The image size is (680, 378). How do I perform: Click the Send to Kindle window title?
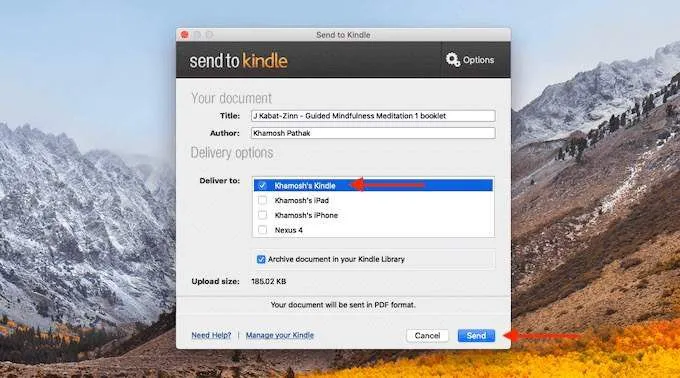[x=343, y=35]
